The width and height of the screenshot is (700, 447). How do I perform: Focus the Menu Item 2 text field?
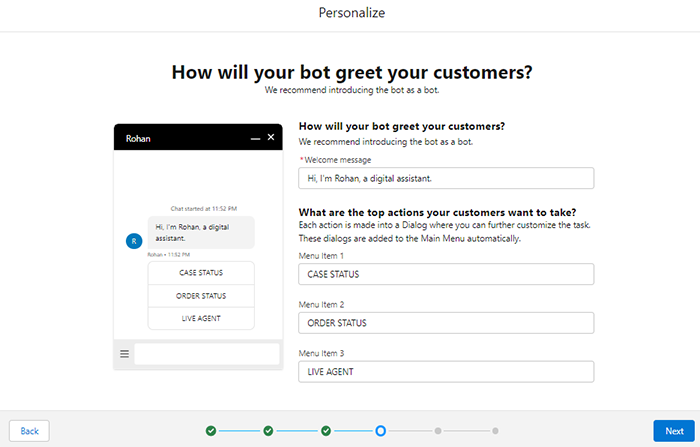coord(446,323)
